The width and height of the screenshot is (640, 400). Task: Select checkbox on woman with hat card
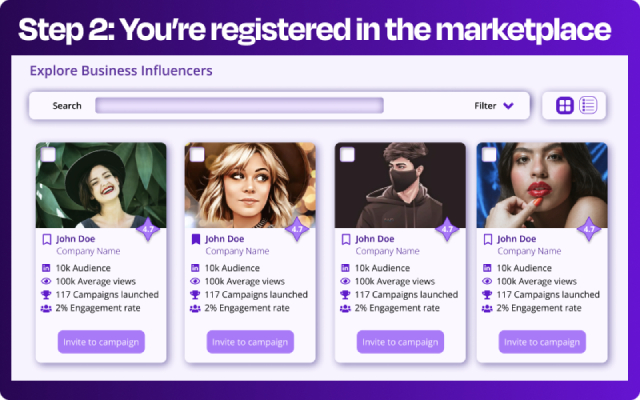(x=47, y=154)
